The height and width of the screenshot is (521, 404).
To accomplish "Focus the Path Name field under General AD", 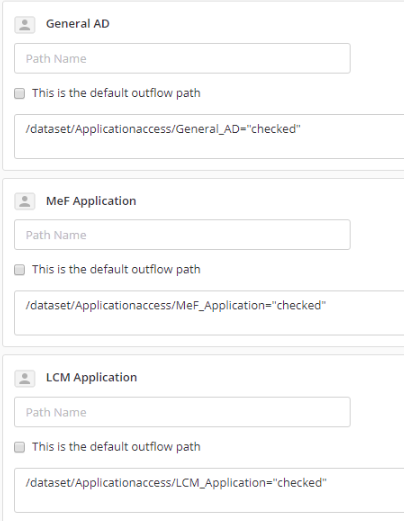I will (182, 58).
